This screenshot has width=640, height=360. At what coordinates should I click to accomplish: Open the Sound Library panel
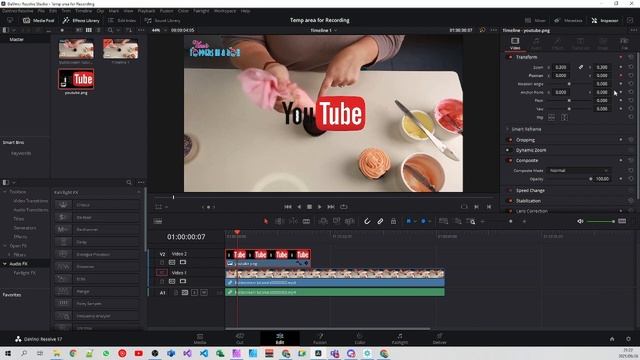click(x=162, y=20)
